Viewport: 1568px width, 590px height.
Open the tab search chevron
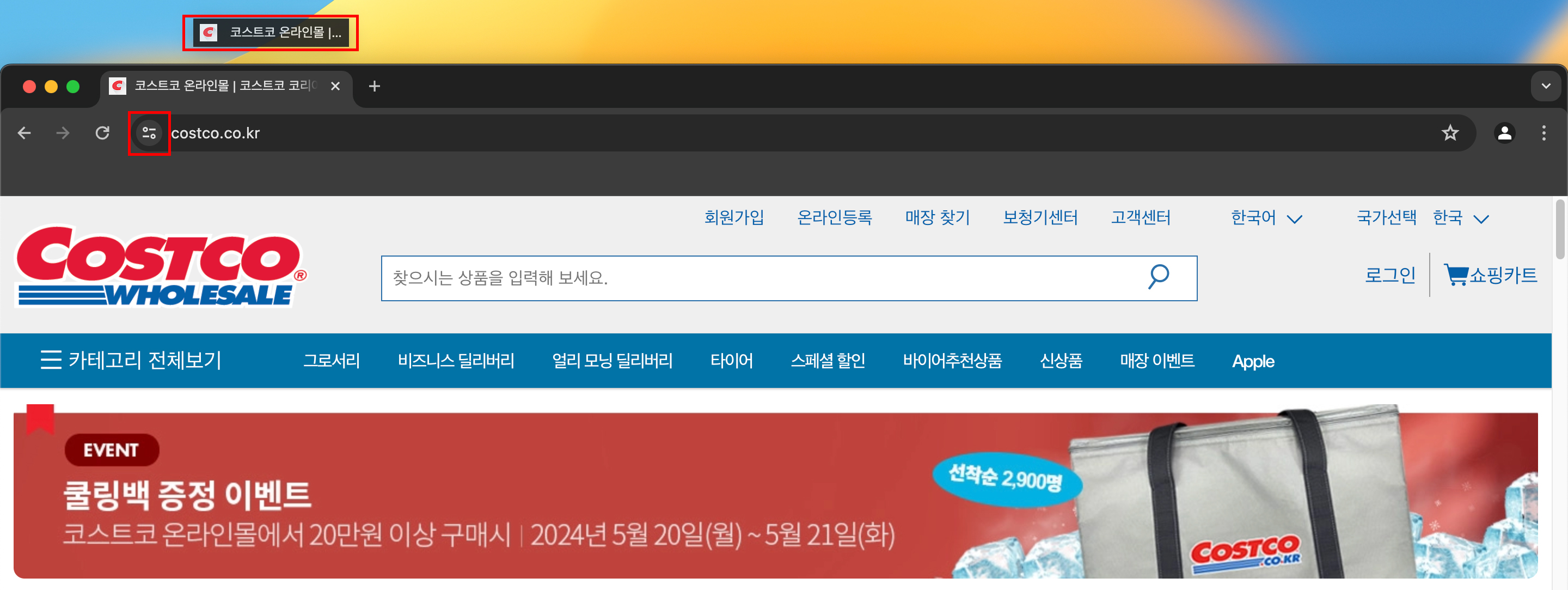(x=1546, y=87)
